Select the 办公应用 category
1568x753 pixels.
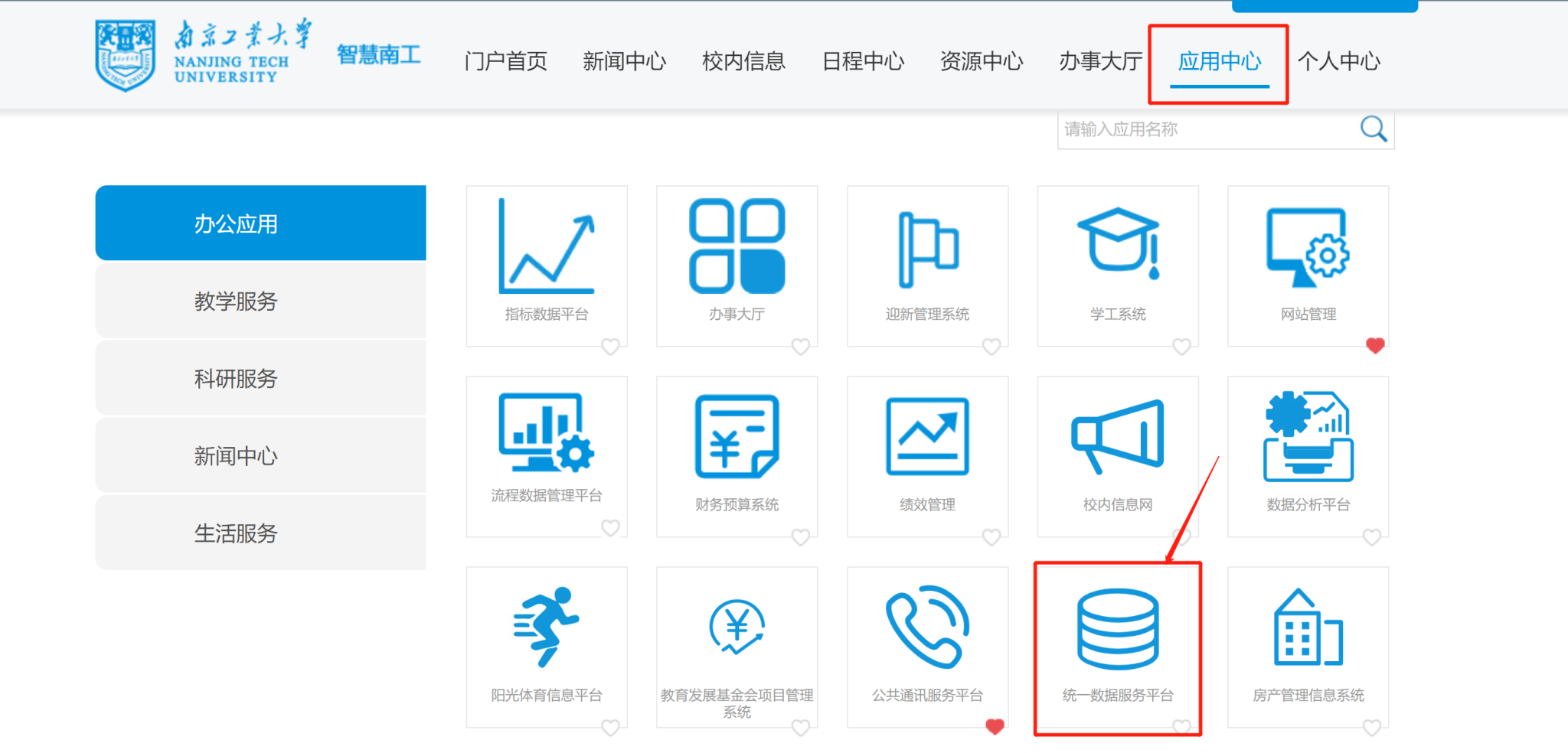click(260, 223)
